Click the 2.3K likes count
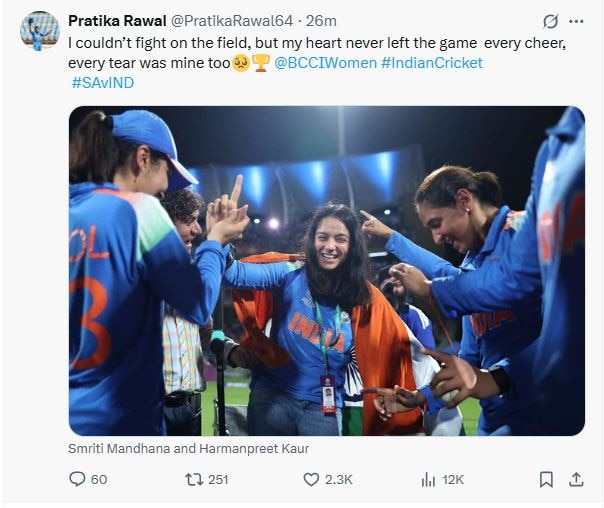Screen dimensions: 604x508 point(340,480)
